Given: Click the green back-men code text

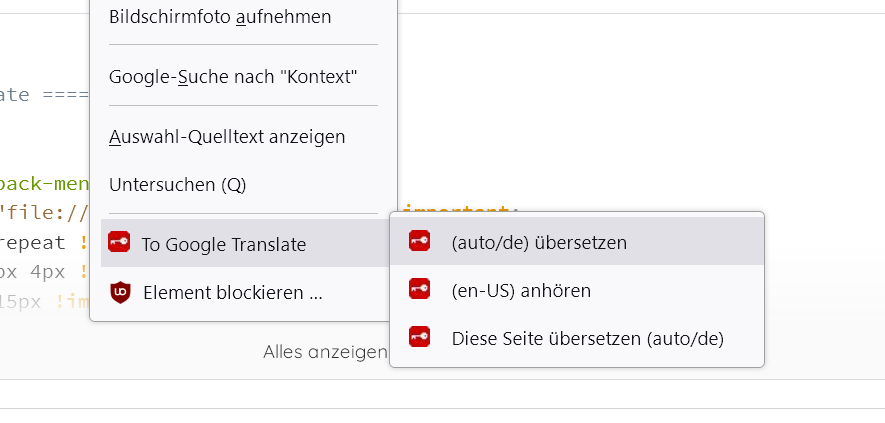Looking at the screenshot, I should (x=44, y=183).
